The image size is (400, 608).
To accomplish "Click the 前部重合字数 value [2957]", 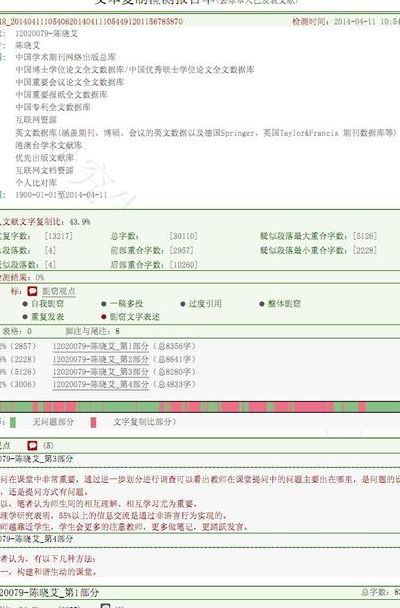I will (181, 250).
